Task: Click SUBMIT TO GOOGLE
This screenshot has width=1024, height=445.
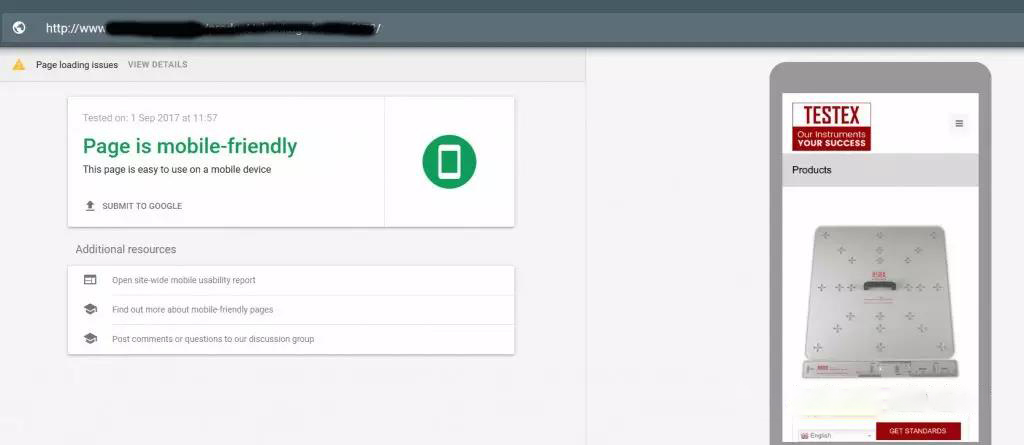Action: 142,206
